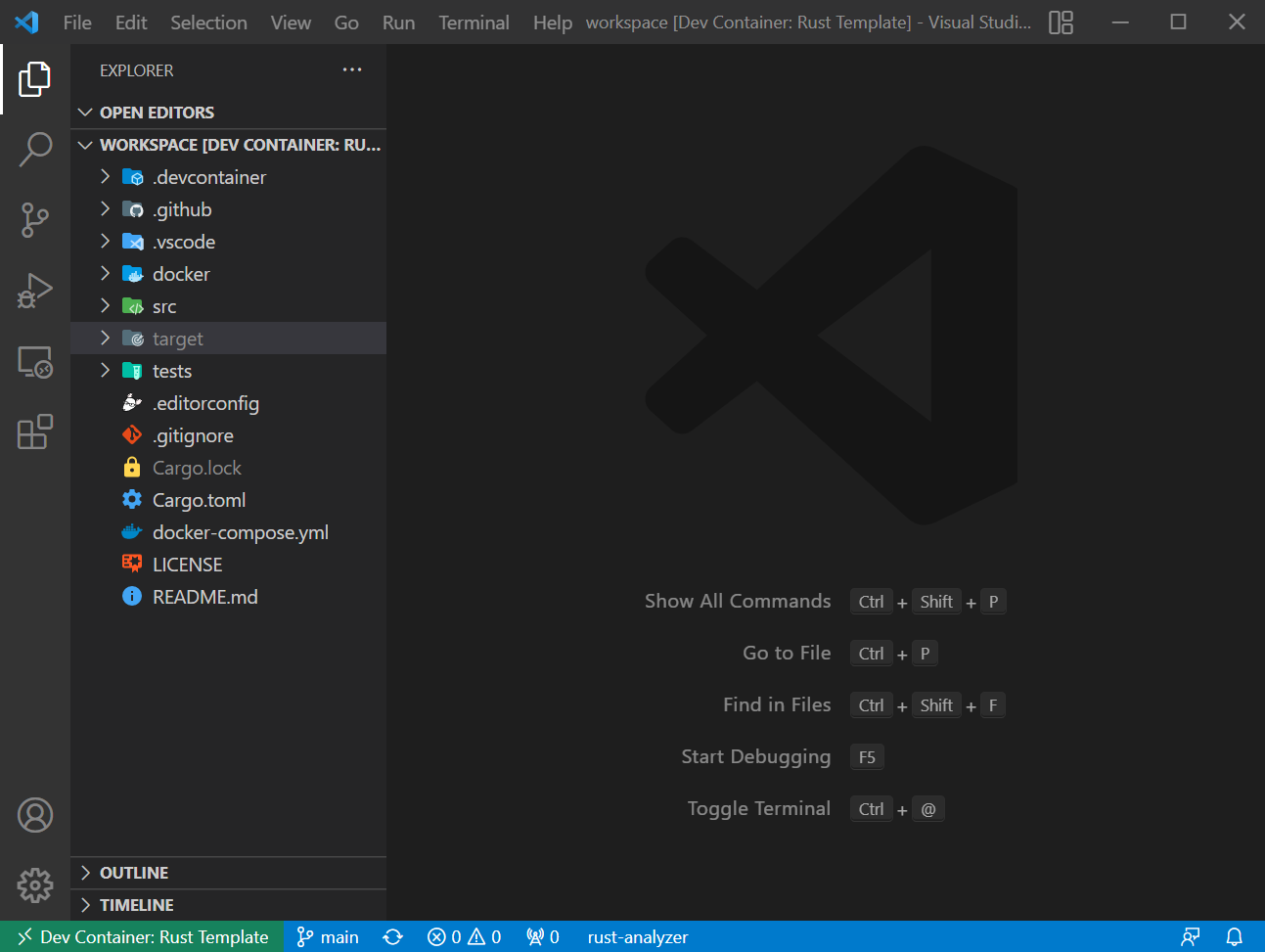Viewport: 1265px width, 952px height.
Task: Click the .gitignore git file icon
Action: tap(132, 435)
